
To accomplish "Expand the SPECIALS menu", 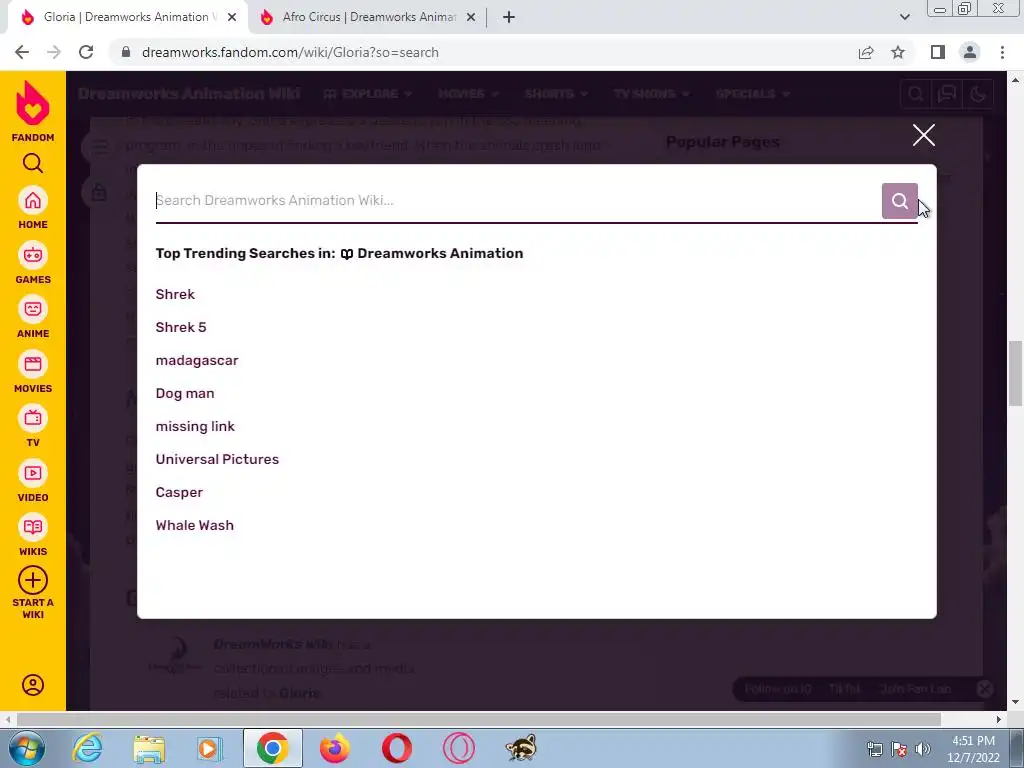I will [752, 93].
